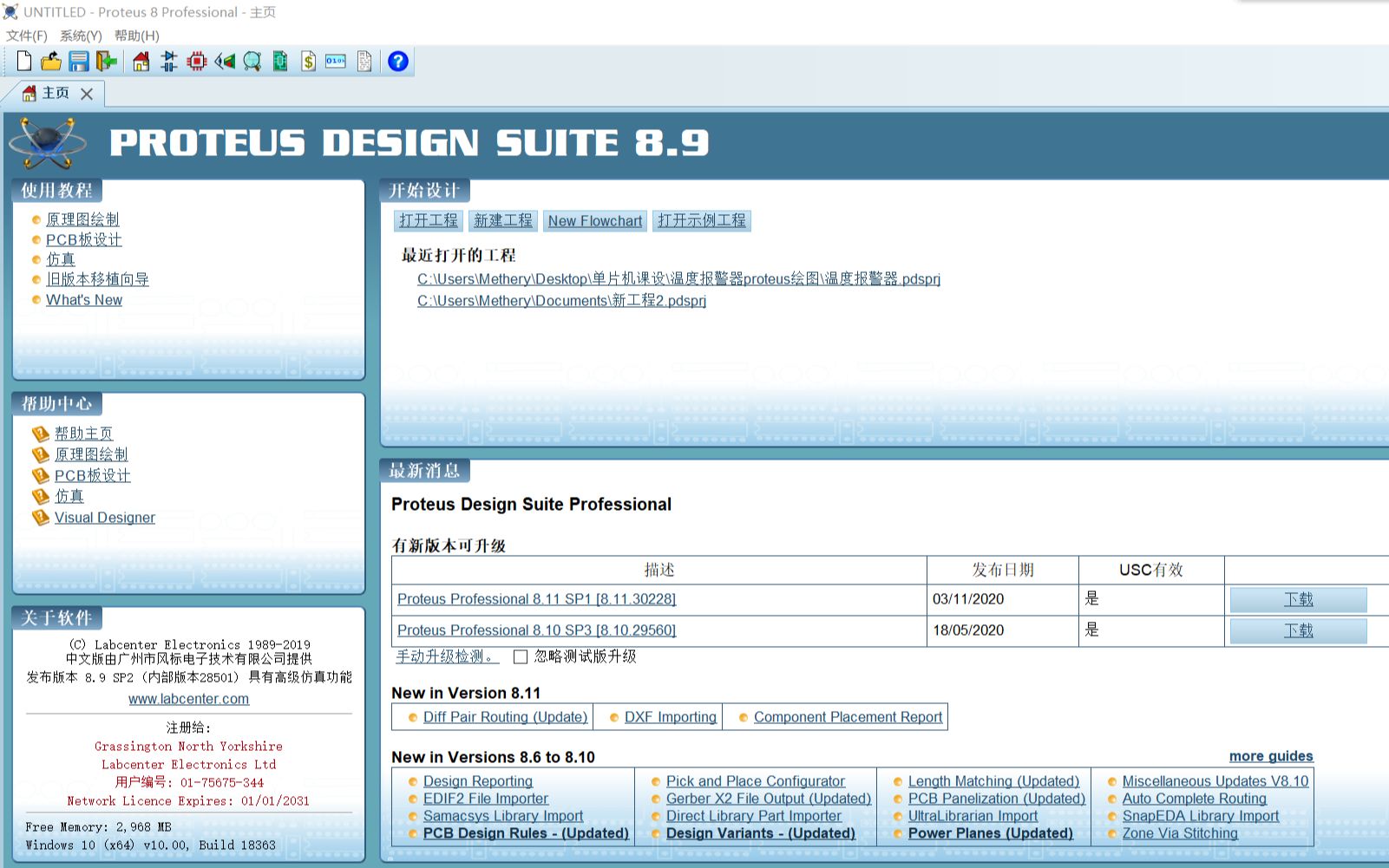Open the Zone Via Stitching guide
This screenshot has width=1389, height=868.
click(1180, 833)
